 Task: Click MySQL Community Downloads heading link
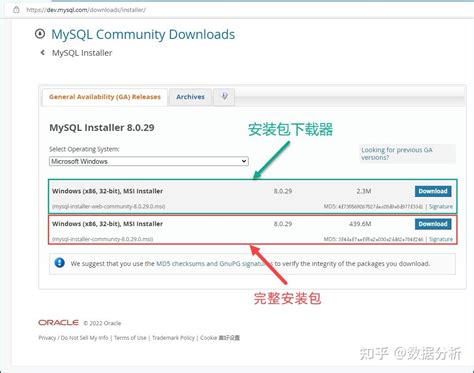pyautogui.click(x=143, y=34)
